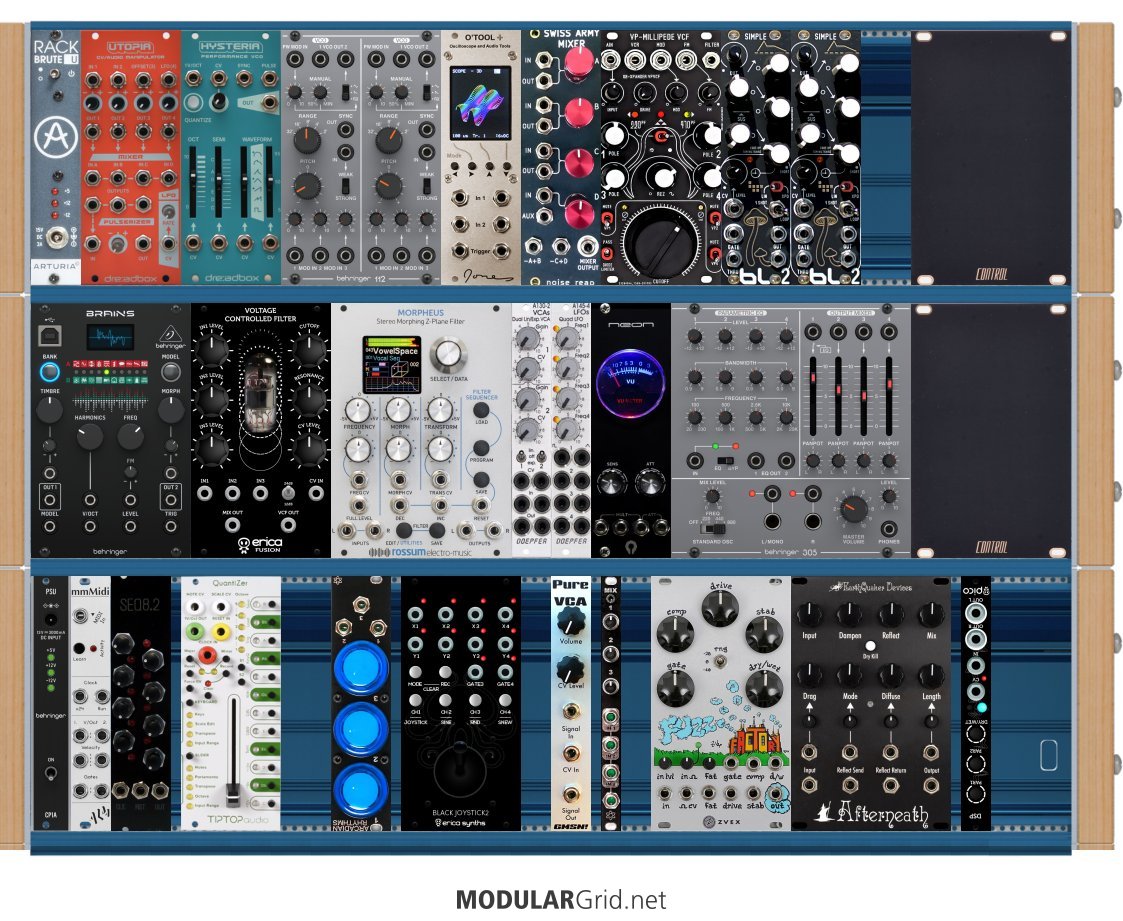Open the Erica Pico DSP module
Screen dimensions: 1123x921
coord(975,703)
